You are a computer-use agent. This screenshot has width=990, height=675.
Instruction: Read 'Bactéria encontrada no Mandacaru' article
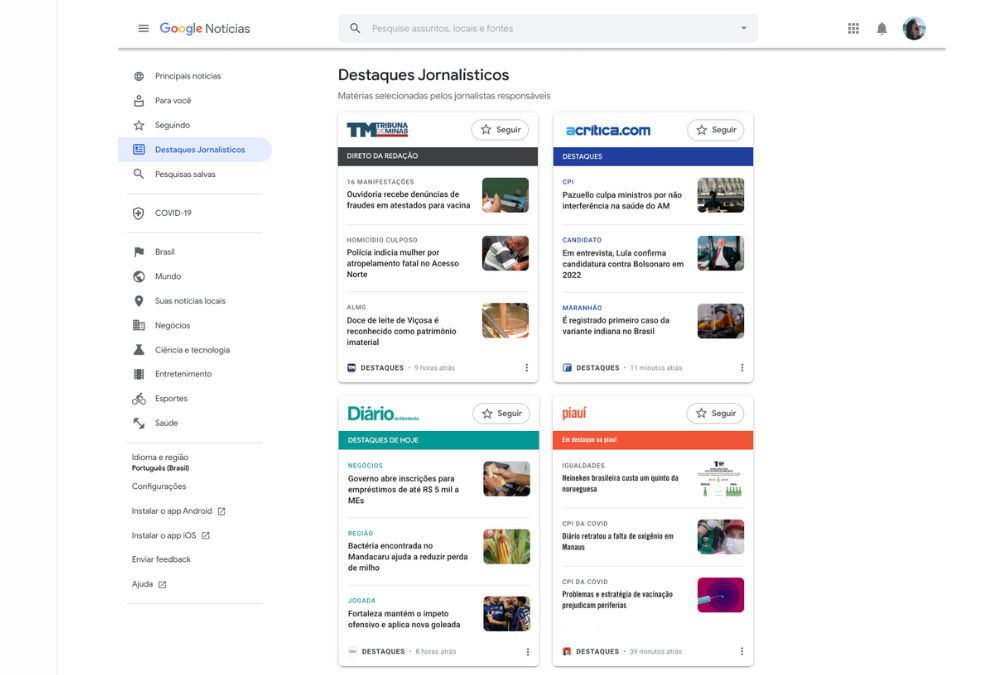tap(408, 557)
